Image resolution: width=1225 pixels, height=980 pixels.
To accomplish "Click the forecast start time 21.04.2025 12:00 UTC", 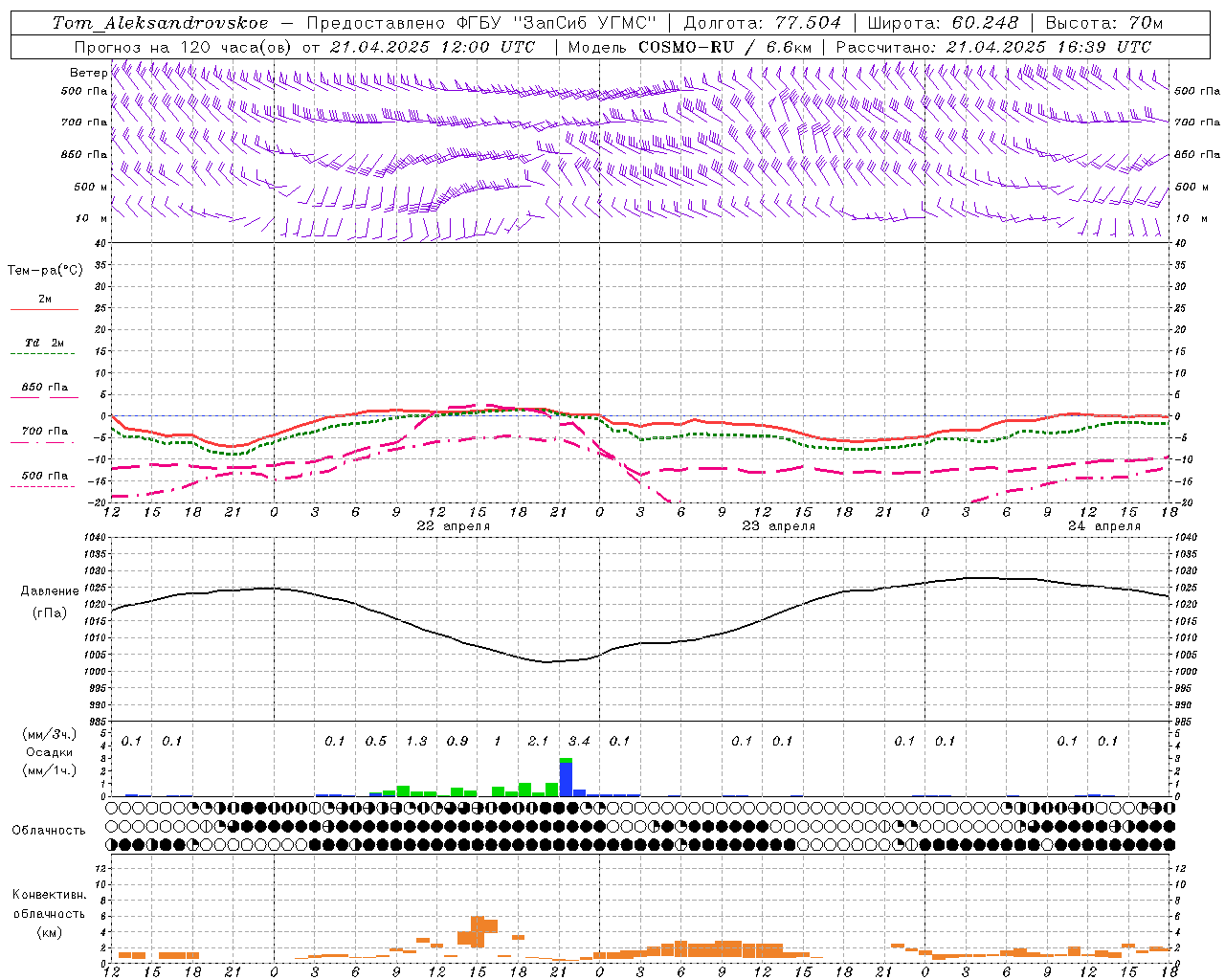I will 433,47.
